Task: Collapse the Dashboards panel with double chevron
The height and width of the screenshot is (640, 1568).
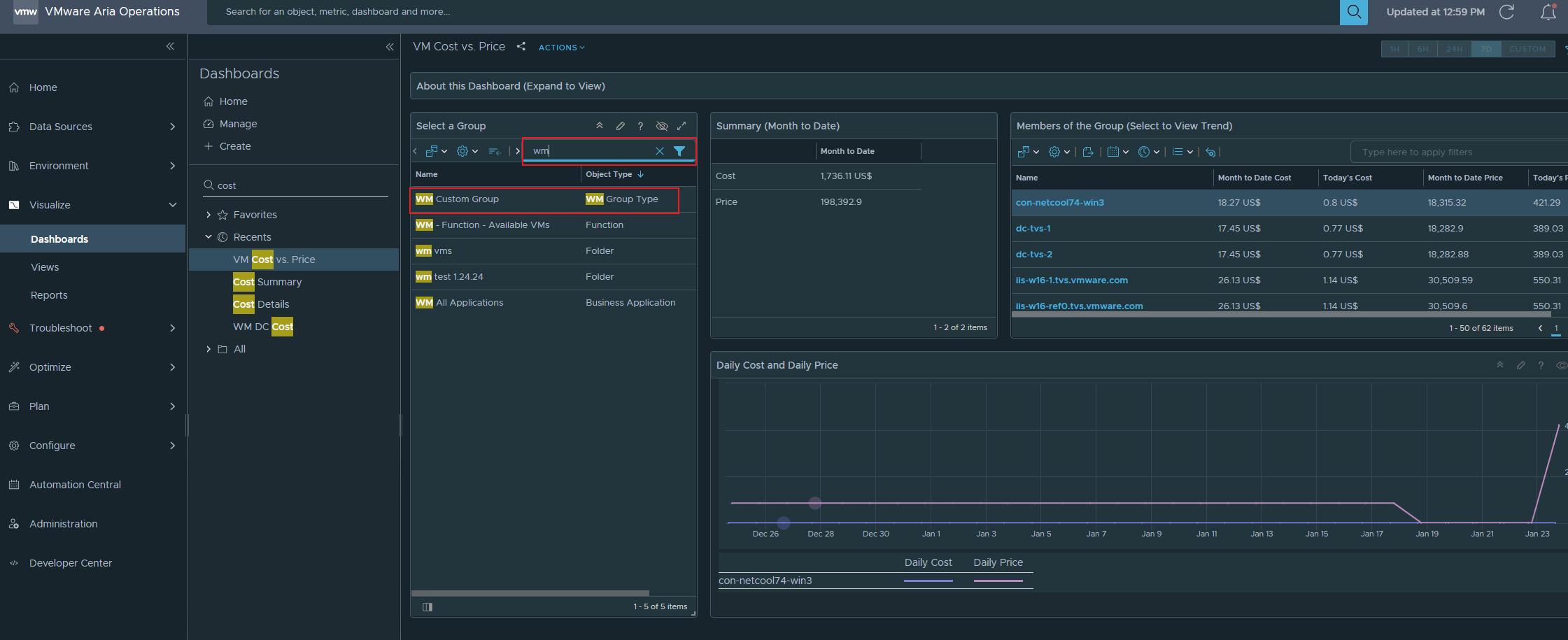Action: coord(390,47)
